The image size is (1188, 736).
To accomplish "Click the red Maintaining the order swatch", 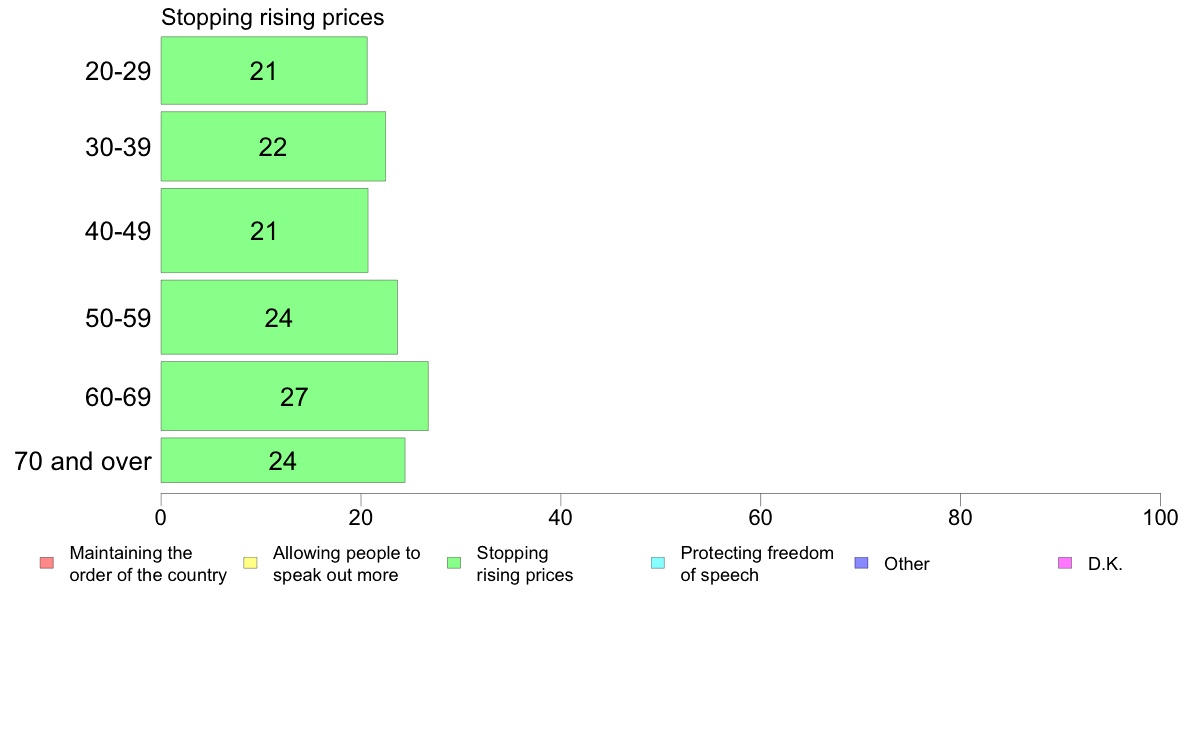I will point(47,563).
